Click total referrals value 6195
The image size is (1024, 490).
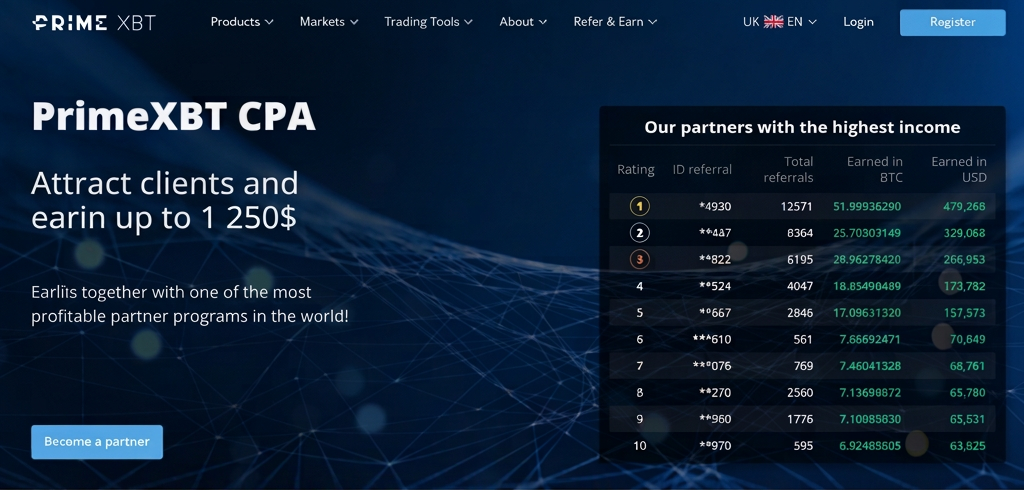pos(800,259)
